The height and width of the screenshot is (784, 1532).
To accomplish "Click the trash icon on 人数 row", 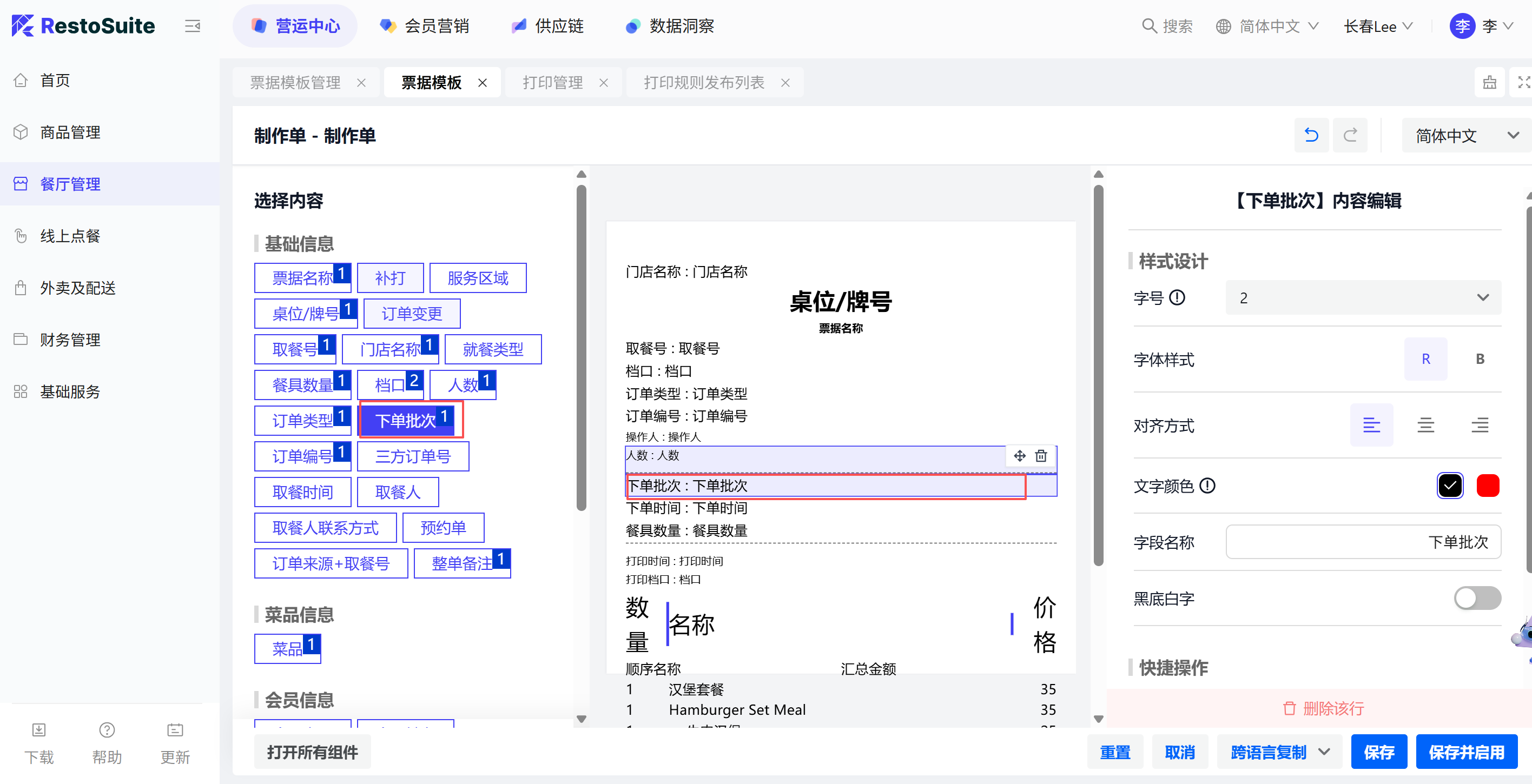I will (x=1041, y=456).
